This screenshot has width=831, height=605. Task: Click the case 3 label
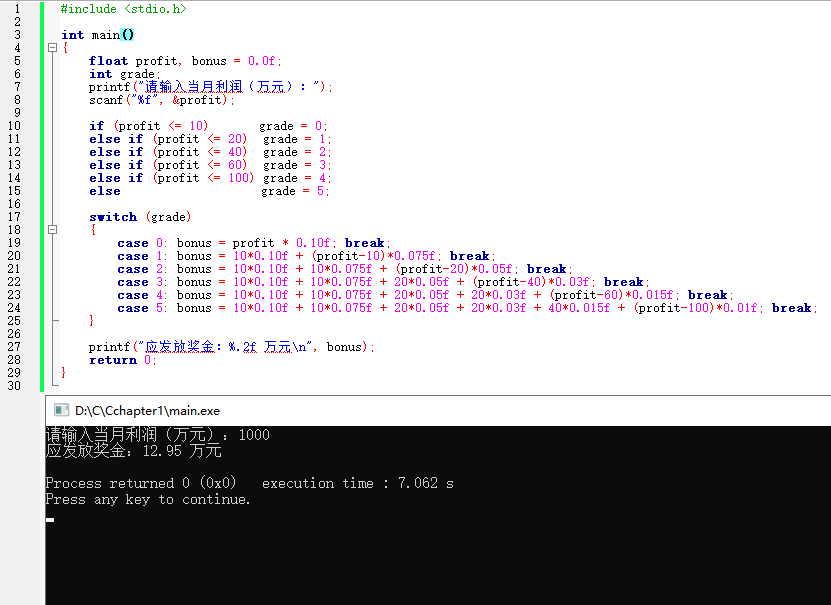(x=142, y=282)
